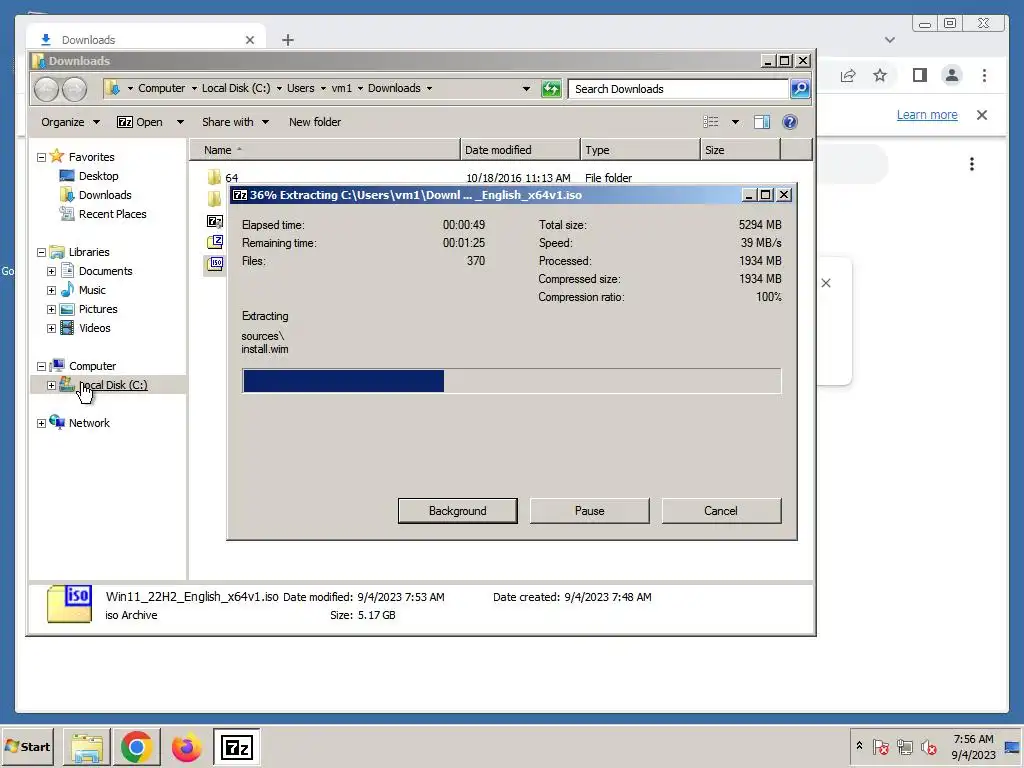Open Downloads in Favorites
Screen dimensions: 1024x768
pyautogui.click(x=104, y=195)
